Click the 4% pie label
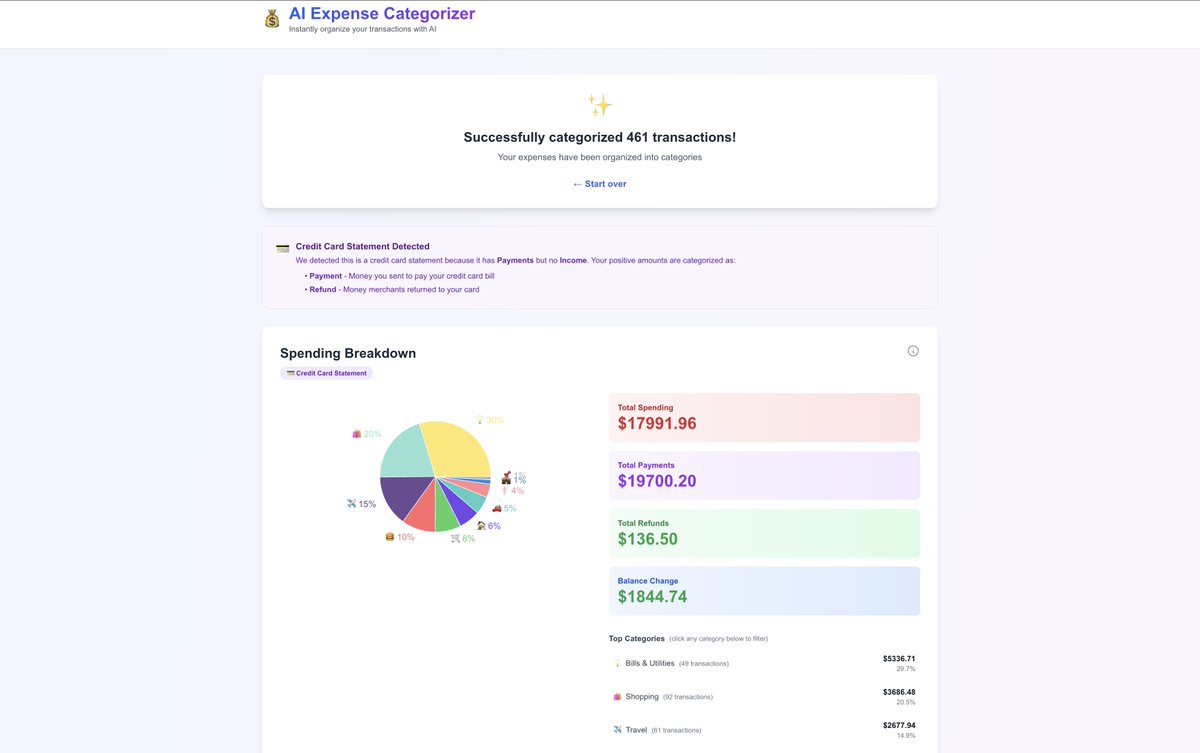Screen dimensions: 1200x753 [512, 491]
